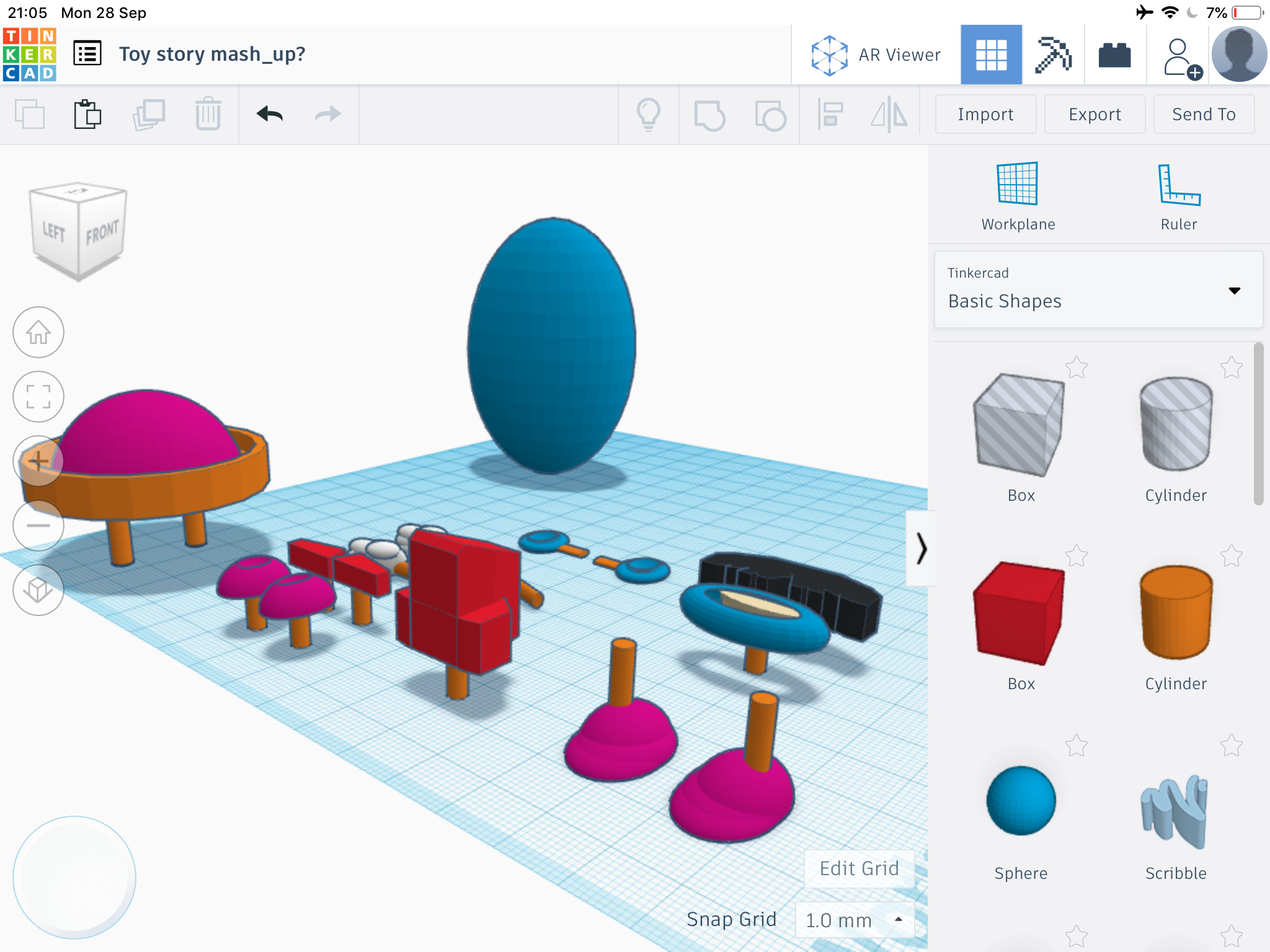1270x952 pixels.
Task: Switch to Lego bricks view
Action: (x=1114, y=55)
